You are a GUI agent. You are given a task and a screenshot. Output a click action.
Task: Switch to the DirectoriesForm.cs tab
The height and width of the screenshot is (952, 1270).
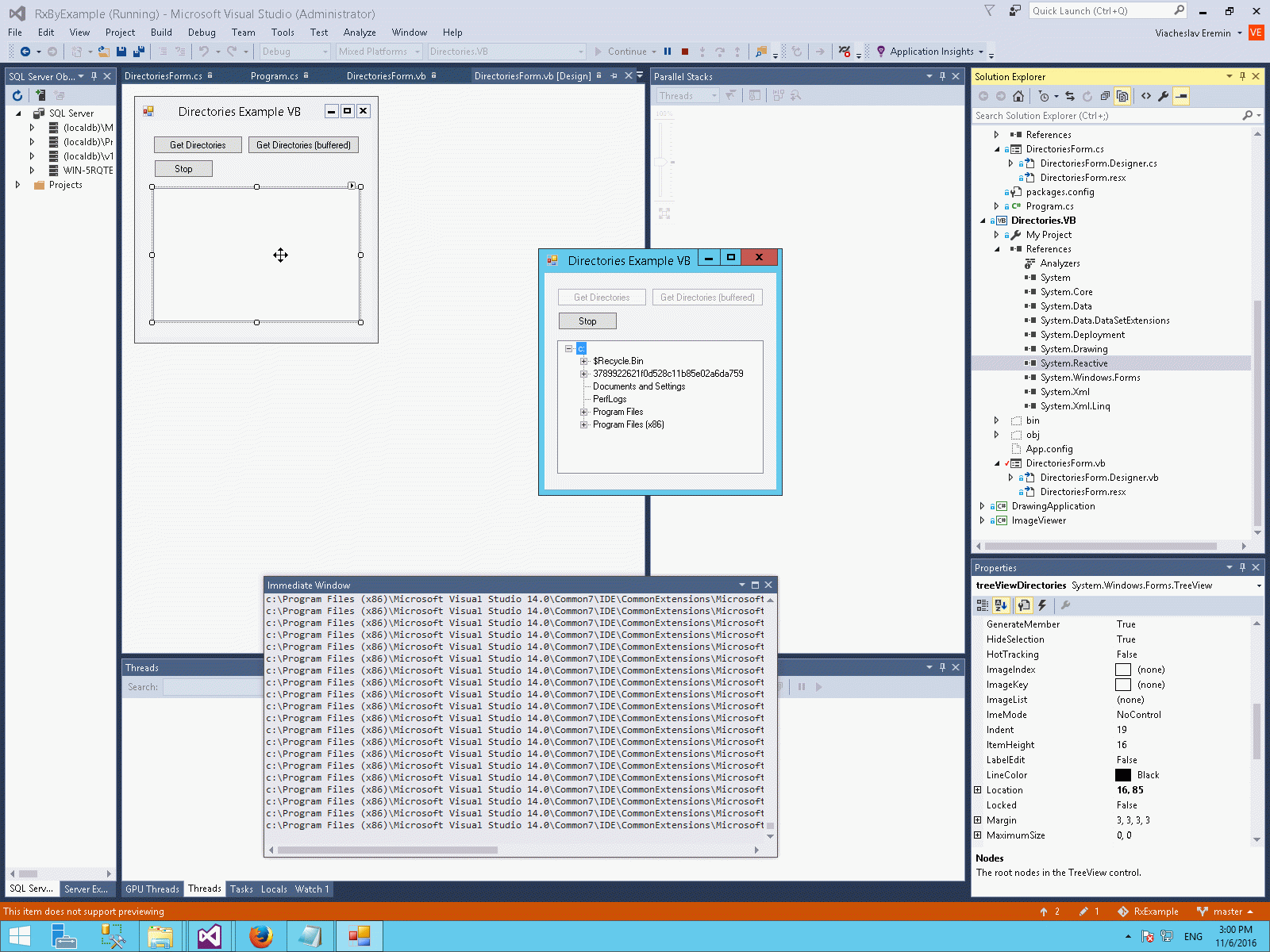pyautogui.click(x=164, y=76)
